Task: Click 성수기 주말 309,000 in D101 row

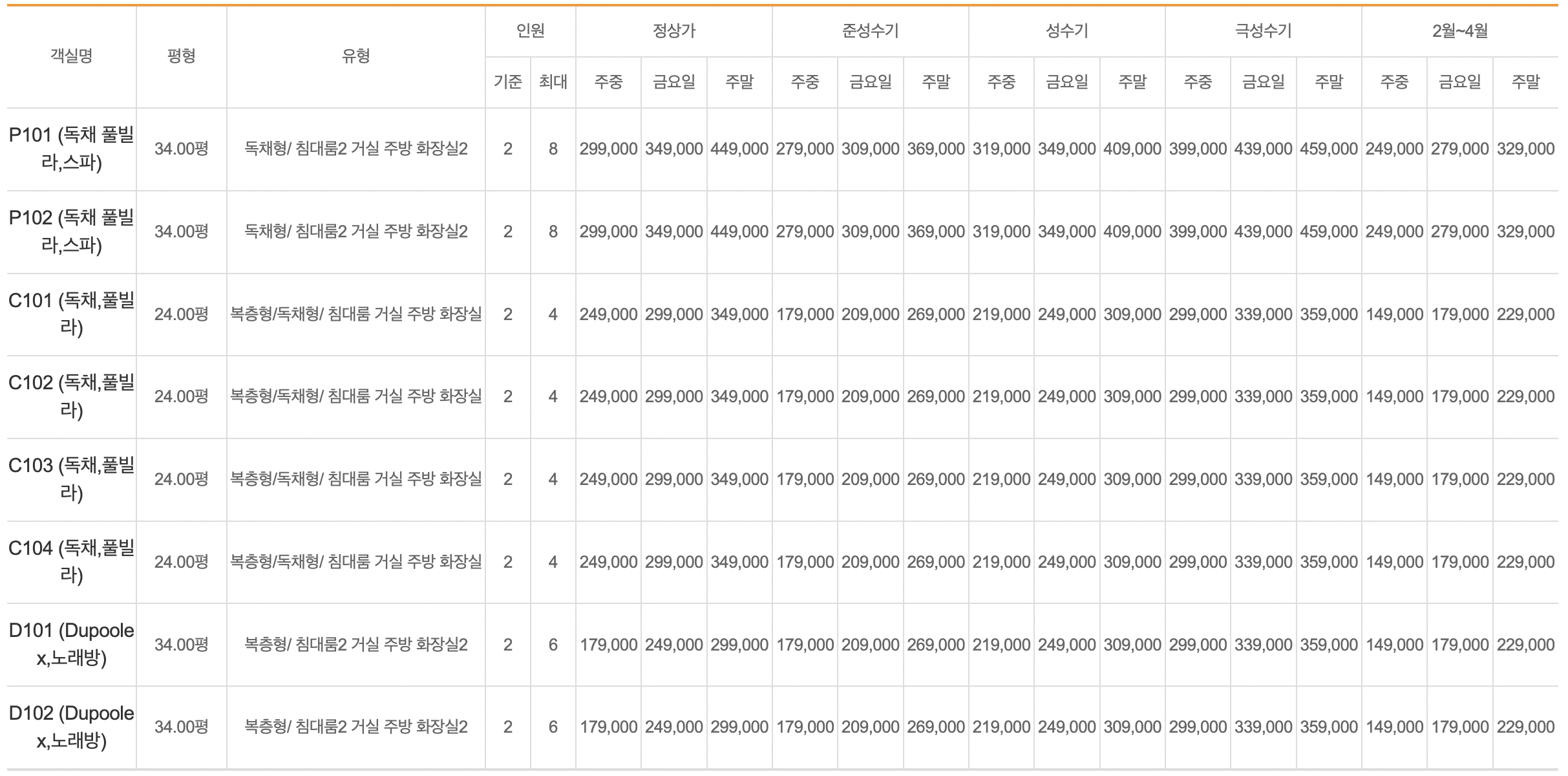Action: [1132, 645]
